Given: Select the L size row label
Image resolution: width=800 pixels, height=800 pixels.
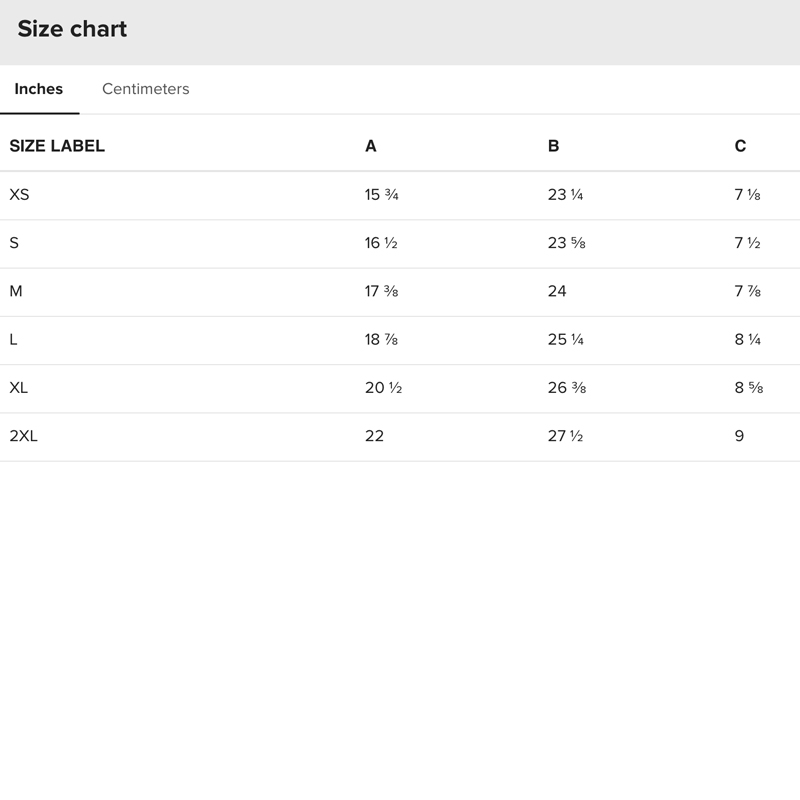Looking at the screenshot, I should 13,339.
